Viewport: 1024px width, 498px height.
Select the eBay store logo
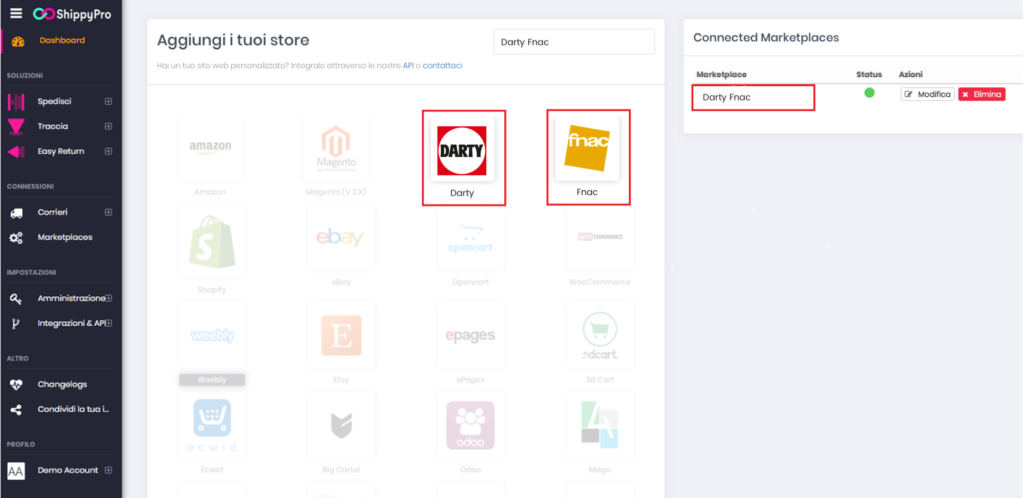341,238
